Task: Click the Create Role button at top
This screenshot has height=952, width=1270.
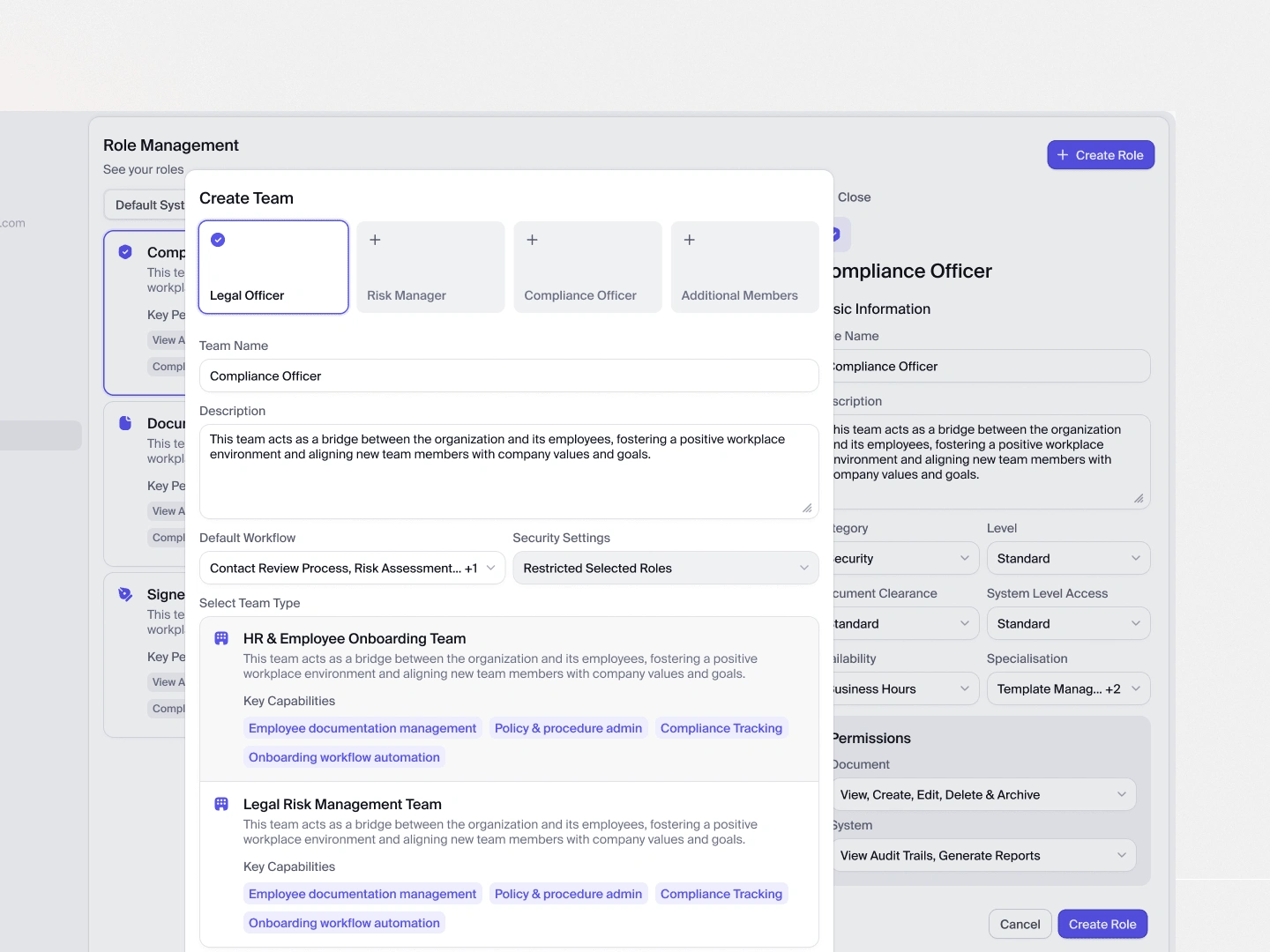Action: pos(1101,155)
